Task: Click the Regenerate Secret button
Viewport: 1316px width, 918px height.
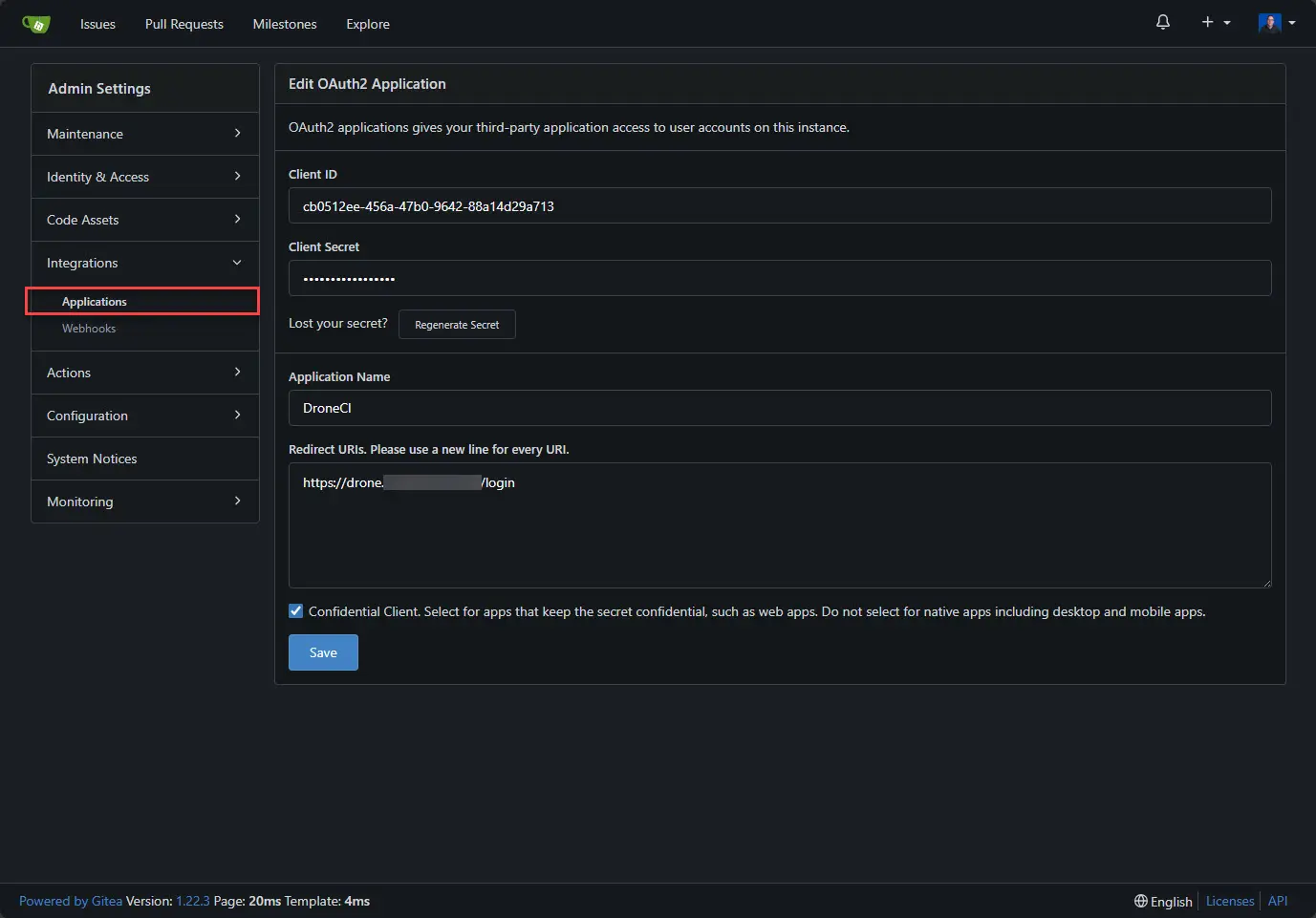Action: [x=457, y=325]
